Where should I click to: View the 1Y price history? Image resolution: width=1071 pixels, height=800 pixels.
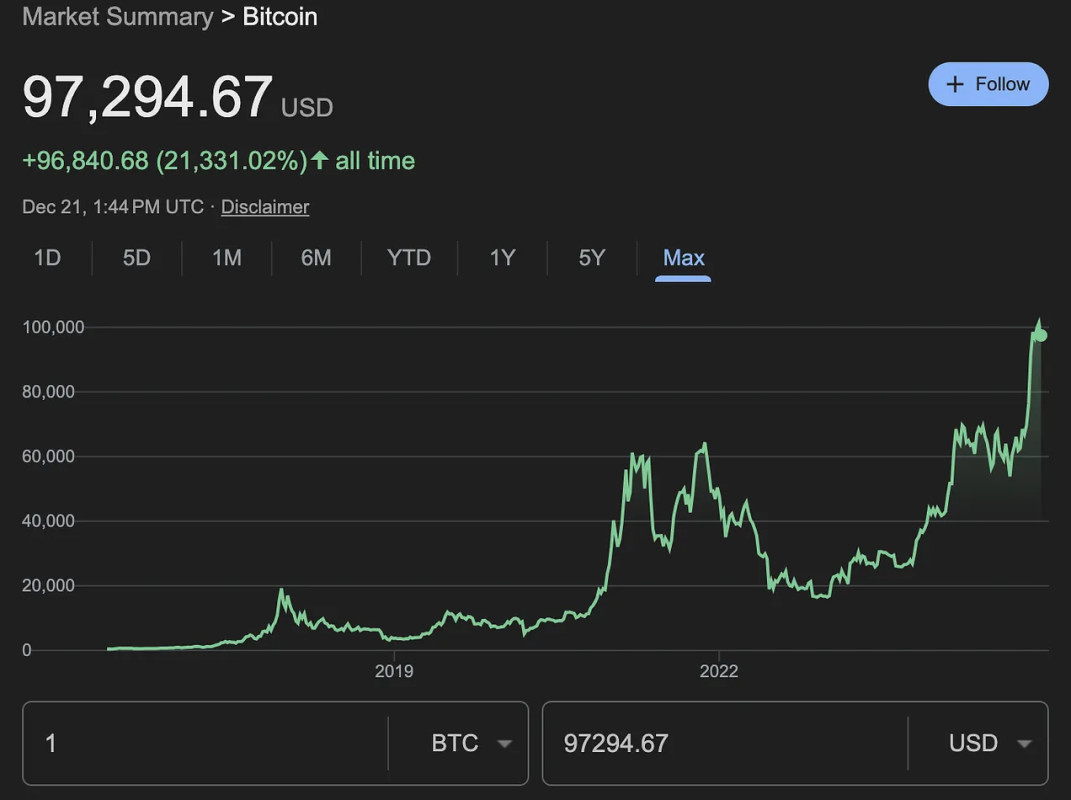(x=502, y=258)
